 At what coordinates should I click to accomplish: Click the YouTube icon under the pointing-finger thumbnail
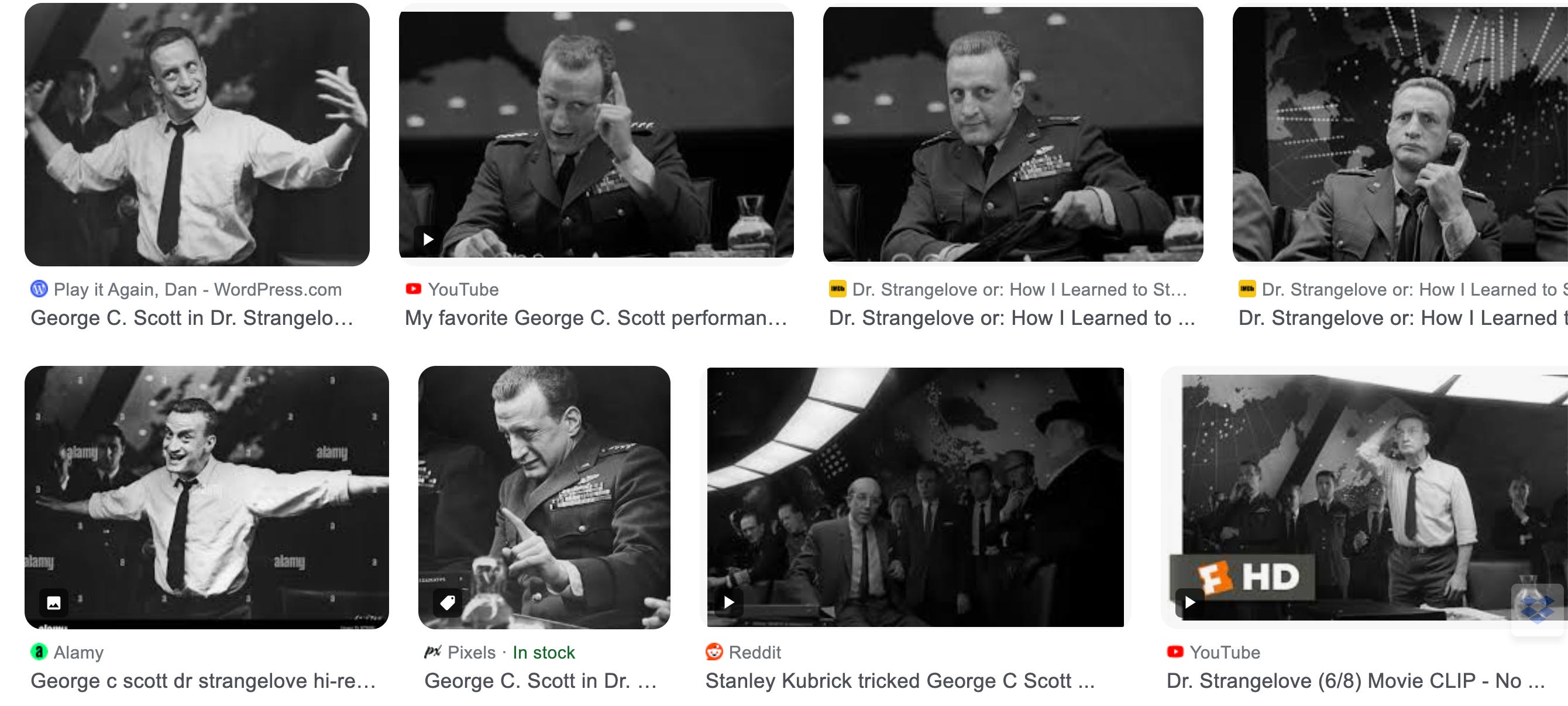tap(413, 289)
